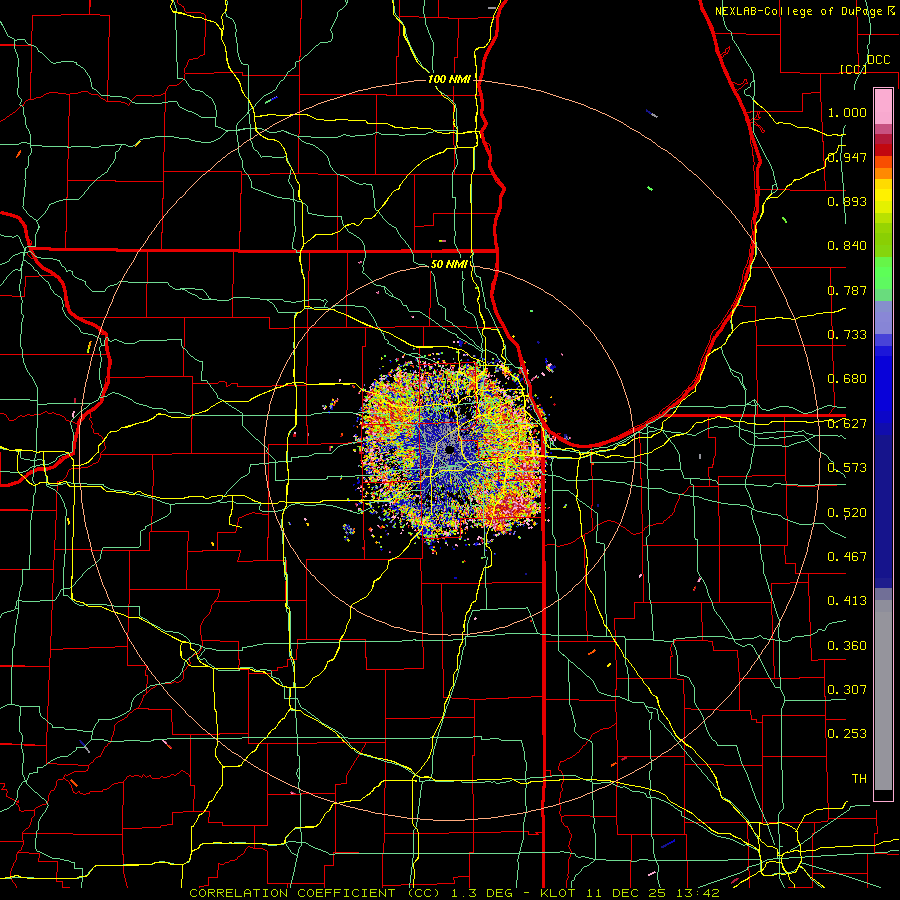900x900 pixels.
Task: Click the 0.787 scale value
Action: pos(847,290)
